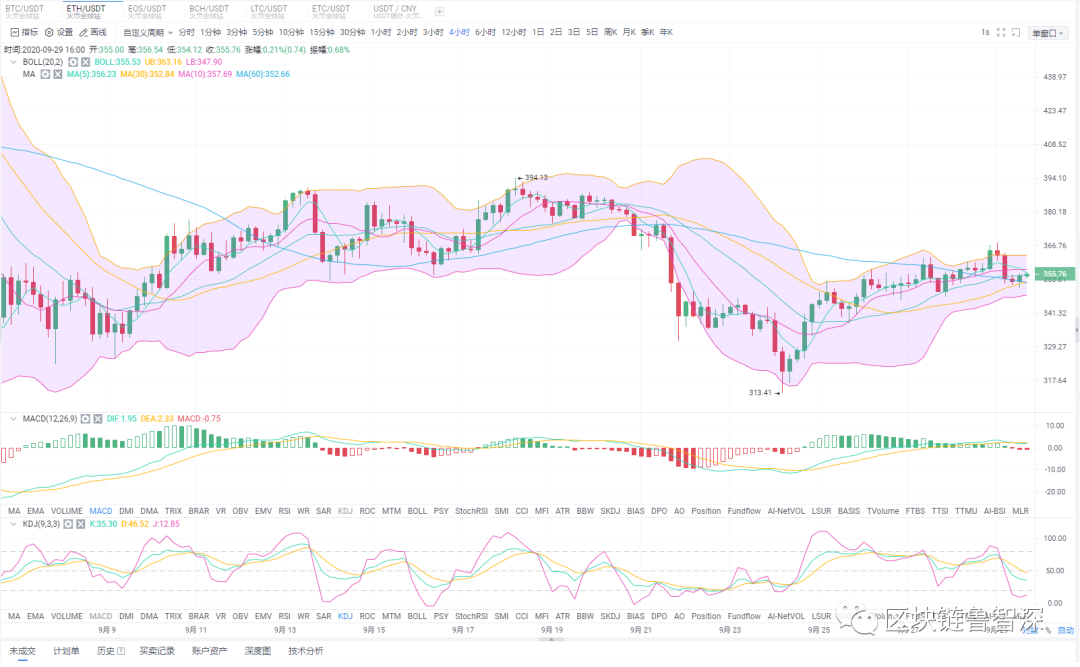This screenshot has width=1080, height=667.
Task: Select the 分时 time-sharing interval
Action: (x=187, y=32)
